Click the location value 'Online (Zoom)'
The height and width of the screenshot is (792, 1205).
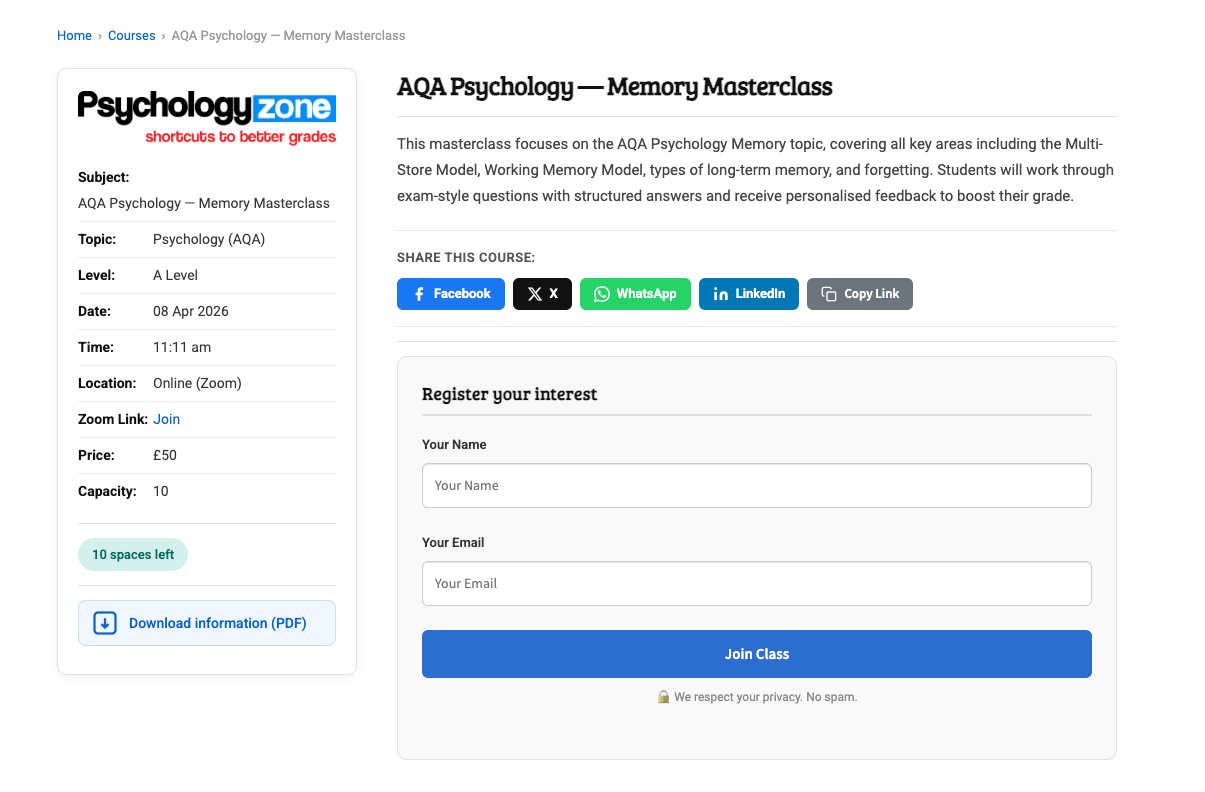click(x=197, y=383)
